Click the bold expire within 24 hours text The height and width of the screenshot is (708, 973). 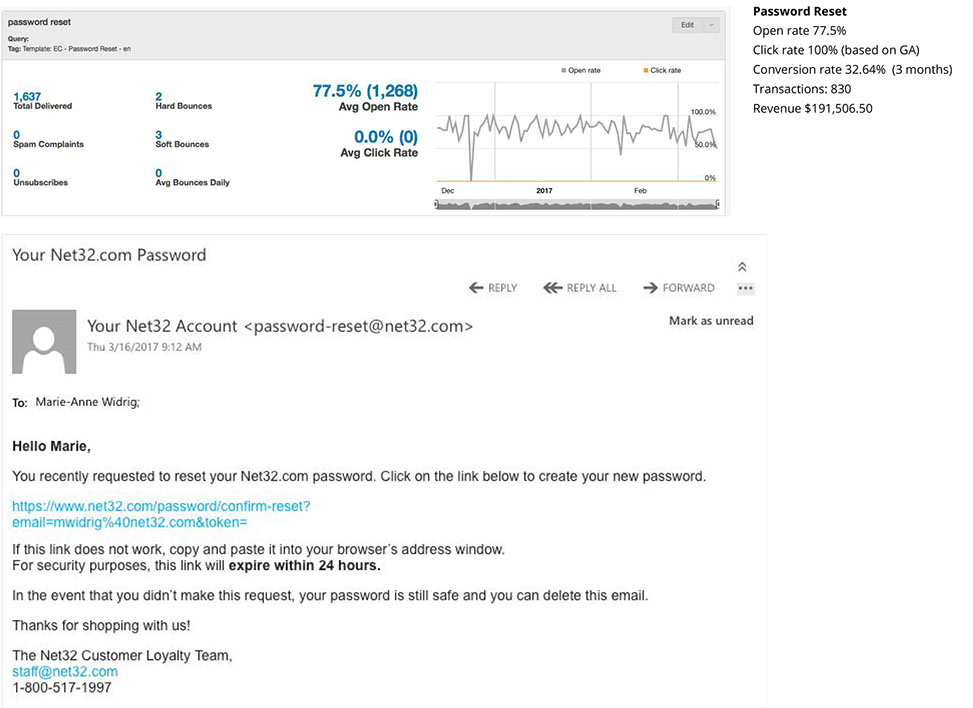pyautogui.click(x=305, y=566)
